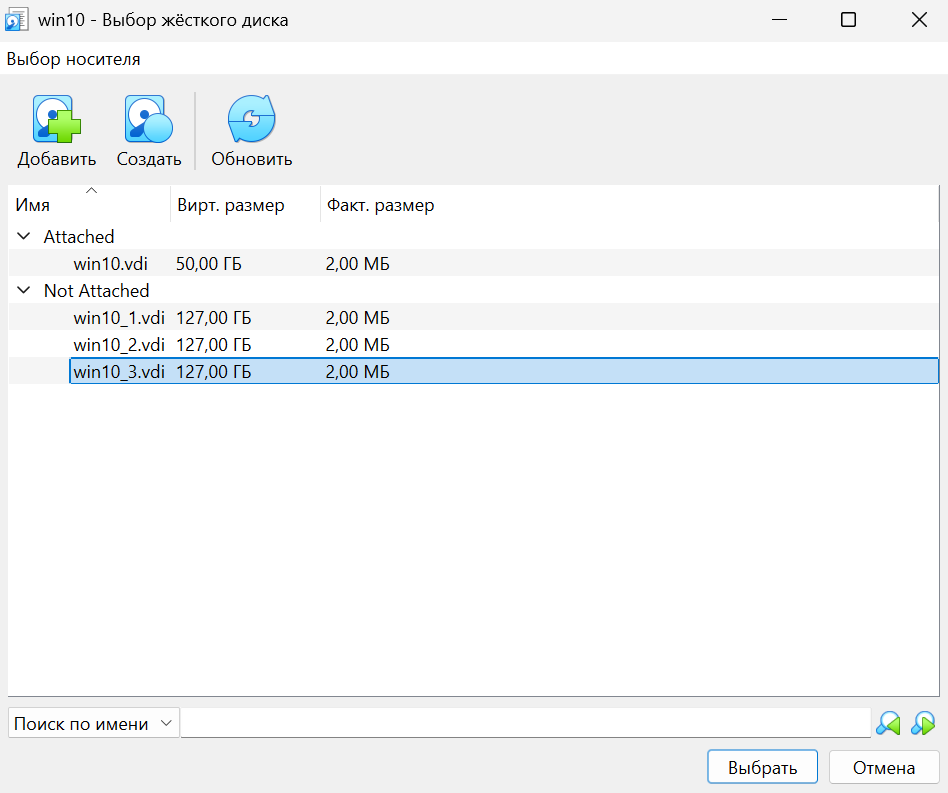
Task: Close the disk selection window
Action: coord(919,20)
